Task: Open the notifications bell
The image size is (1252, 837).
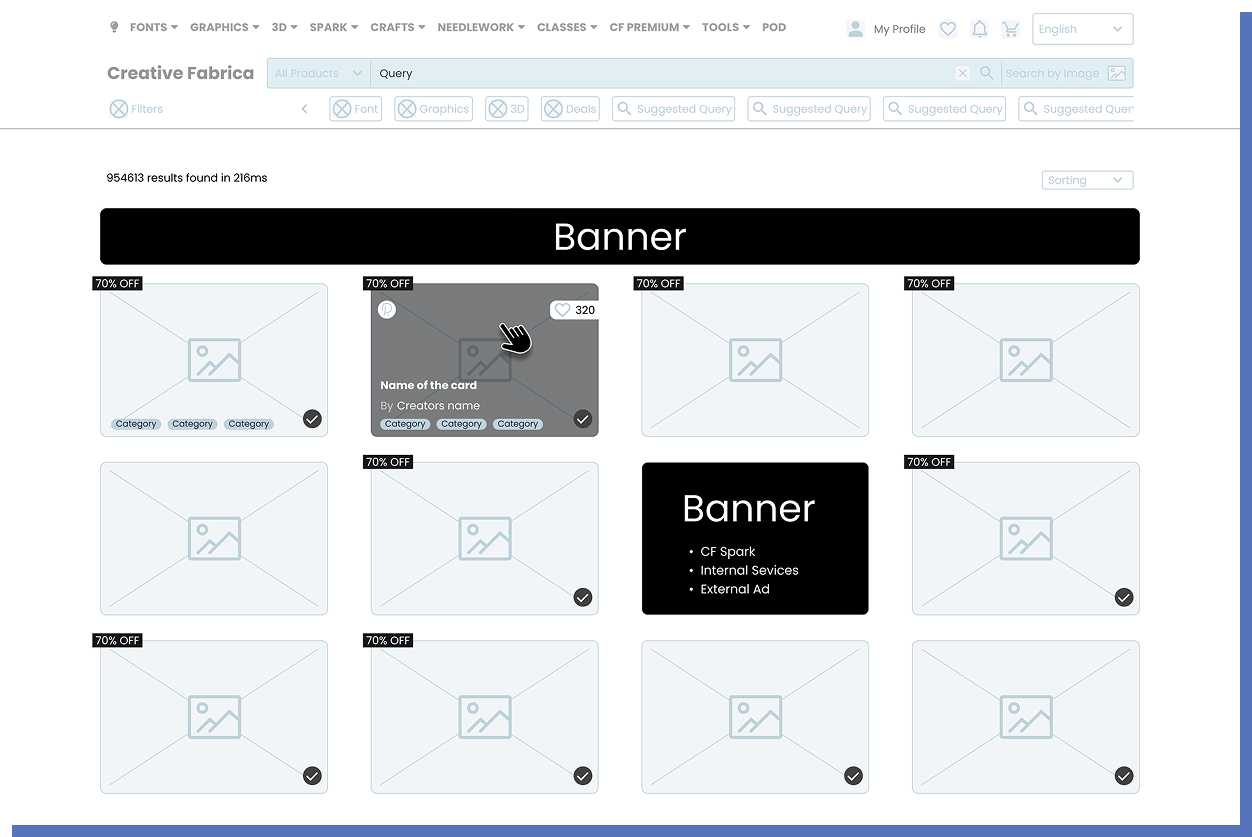Action: (x=980, y=28)
